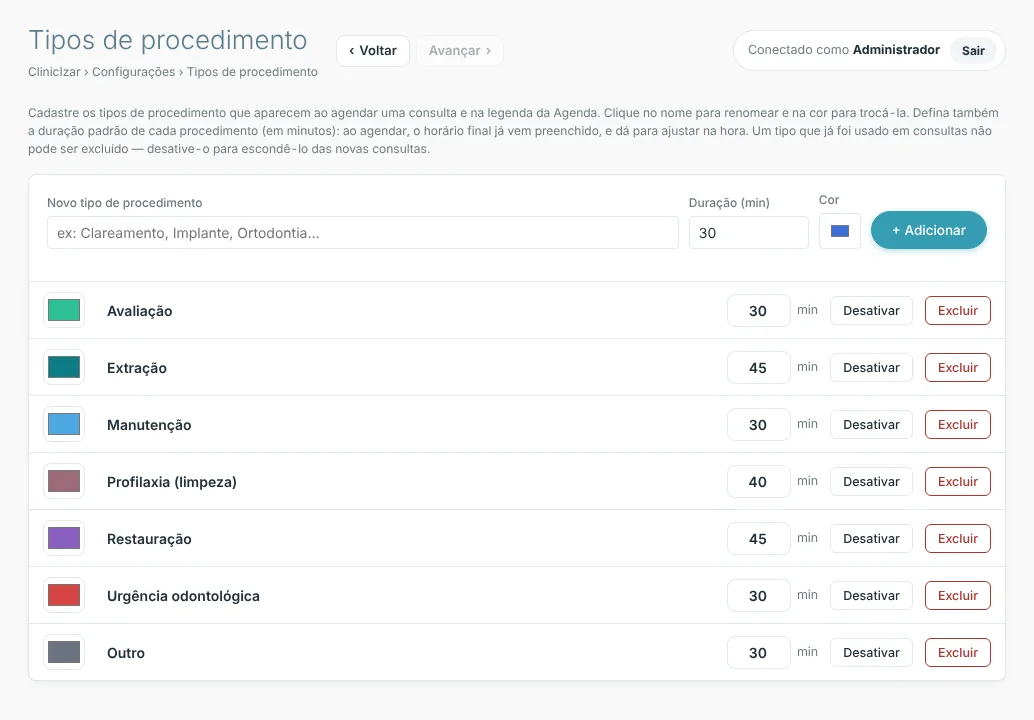Change the Profilaxia (limpeza) color swatch

pyautogui.click(x=64, y=481)
